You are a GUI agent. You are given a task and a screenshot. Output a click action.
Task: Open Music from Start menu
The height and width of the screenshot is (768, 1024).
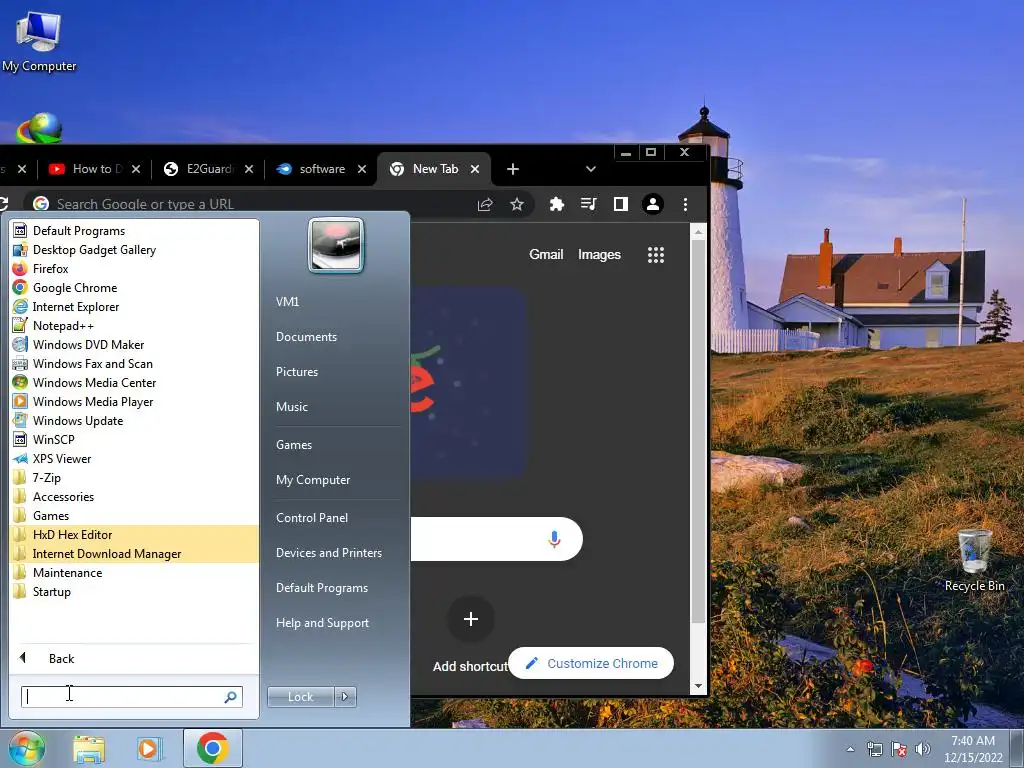pos(291,406)
